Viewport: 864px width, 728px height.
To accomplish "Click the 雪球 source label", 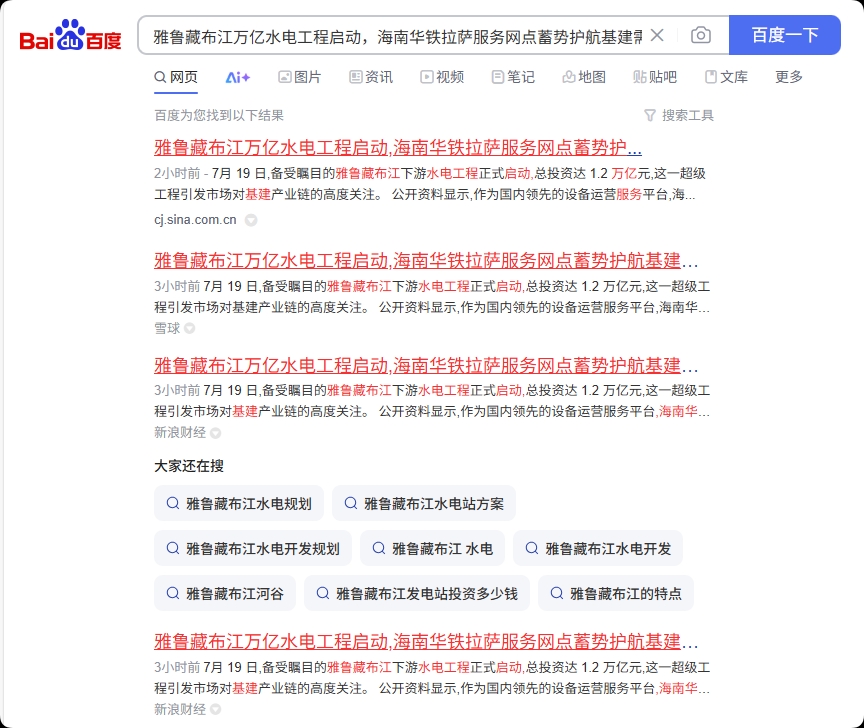I will tap(167, 328).
